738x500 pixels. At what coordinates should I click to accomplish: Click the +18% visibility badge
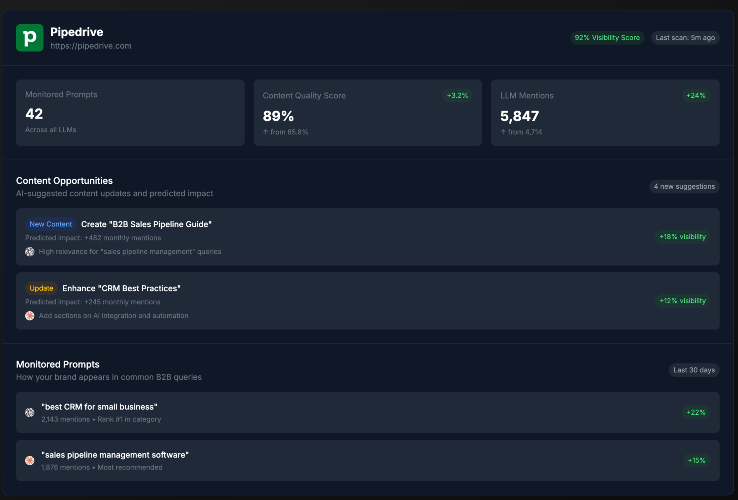pos(682,237)
